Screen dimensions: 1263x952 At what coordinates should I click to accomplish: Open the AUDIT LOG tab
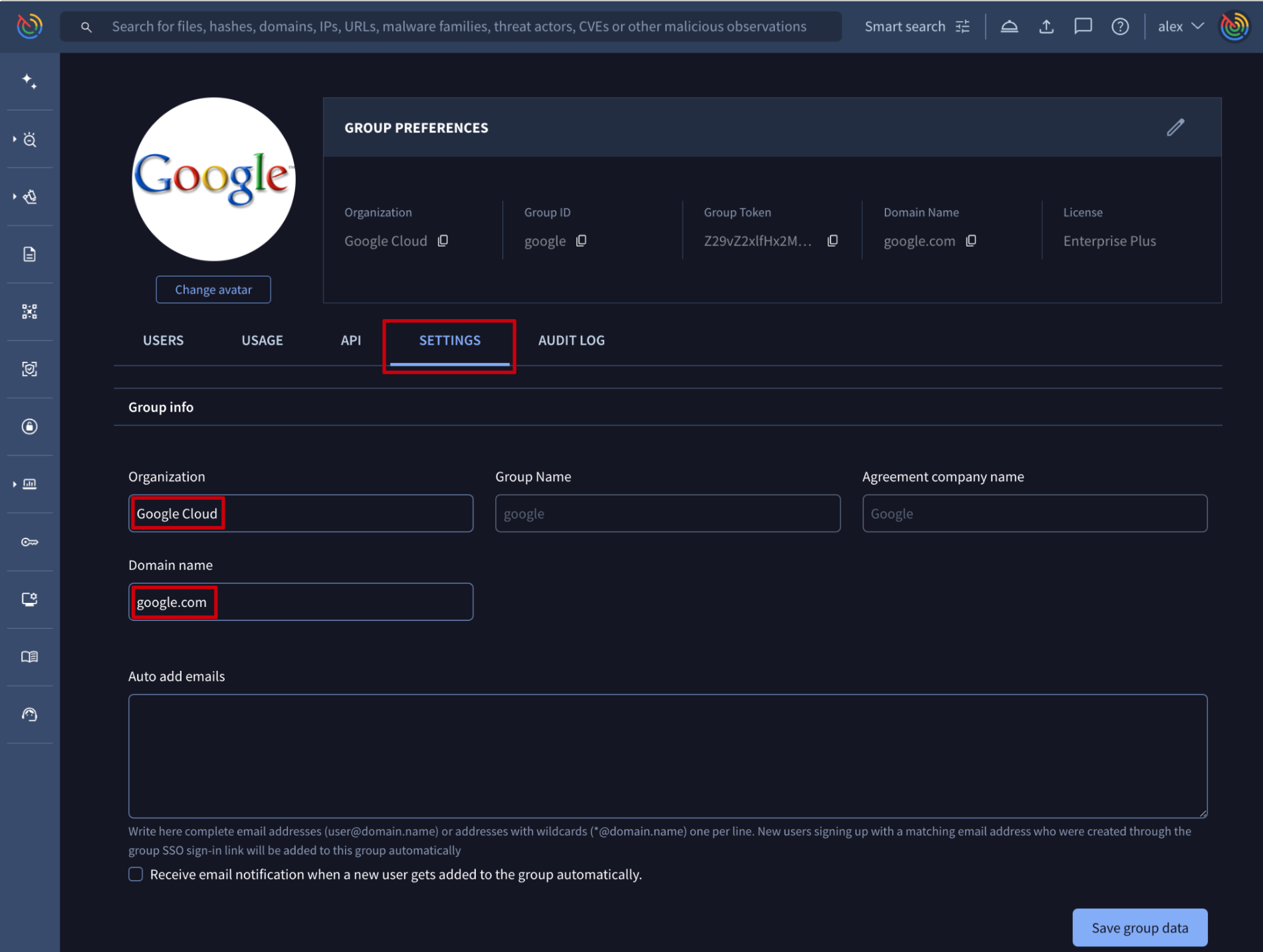572,340
